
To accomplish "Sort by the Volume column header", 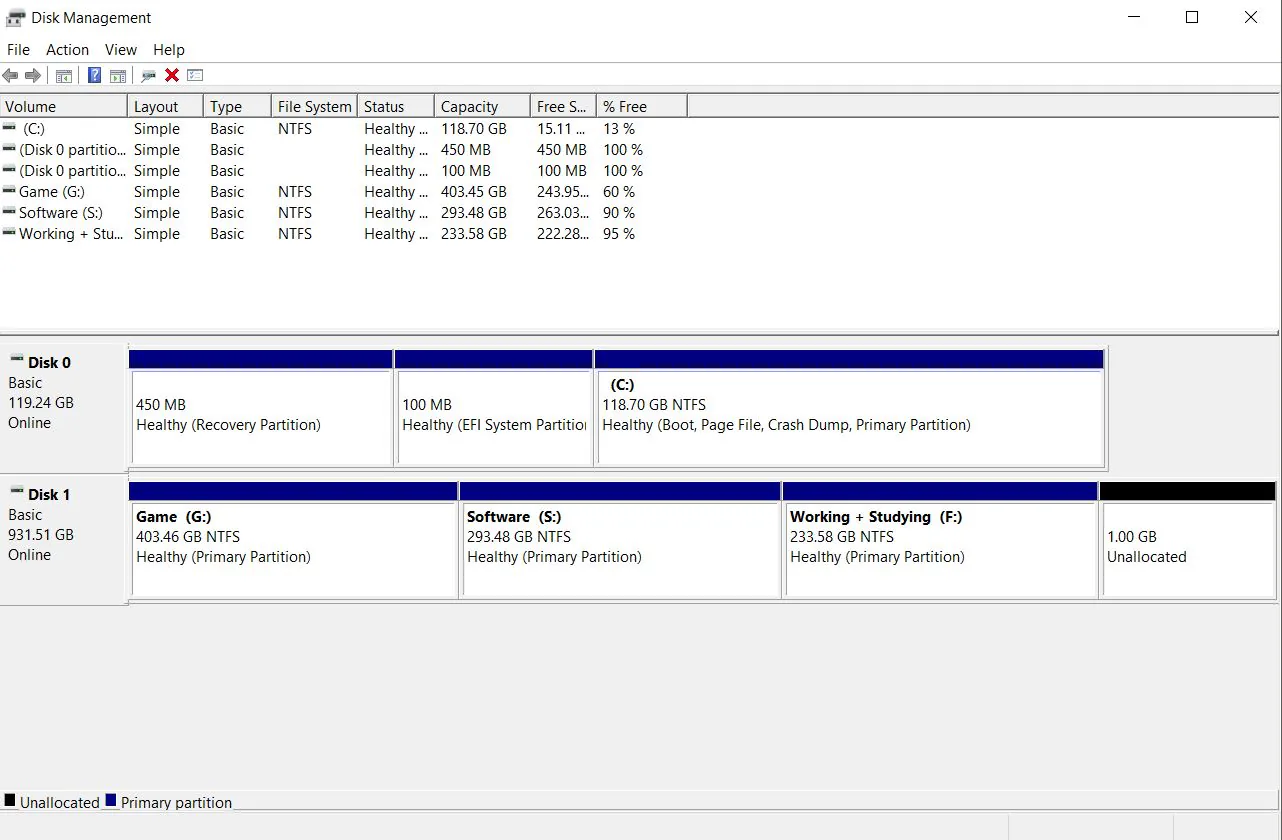I will coord(64,106).
